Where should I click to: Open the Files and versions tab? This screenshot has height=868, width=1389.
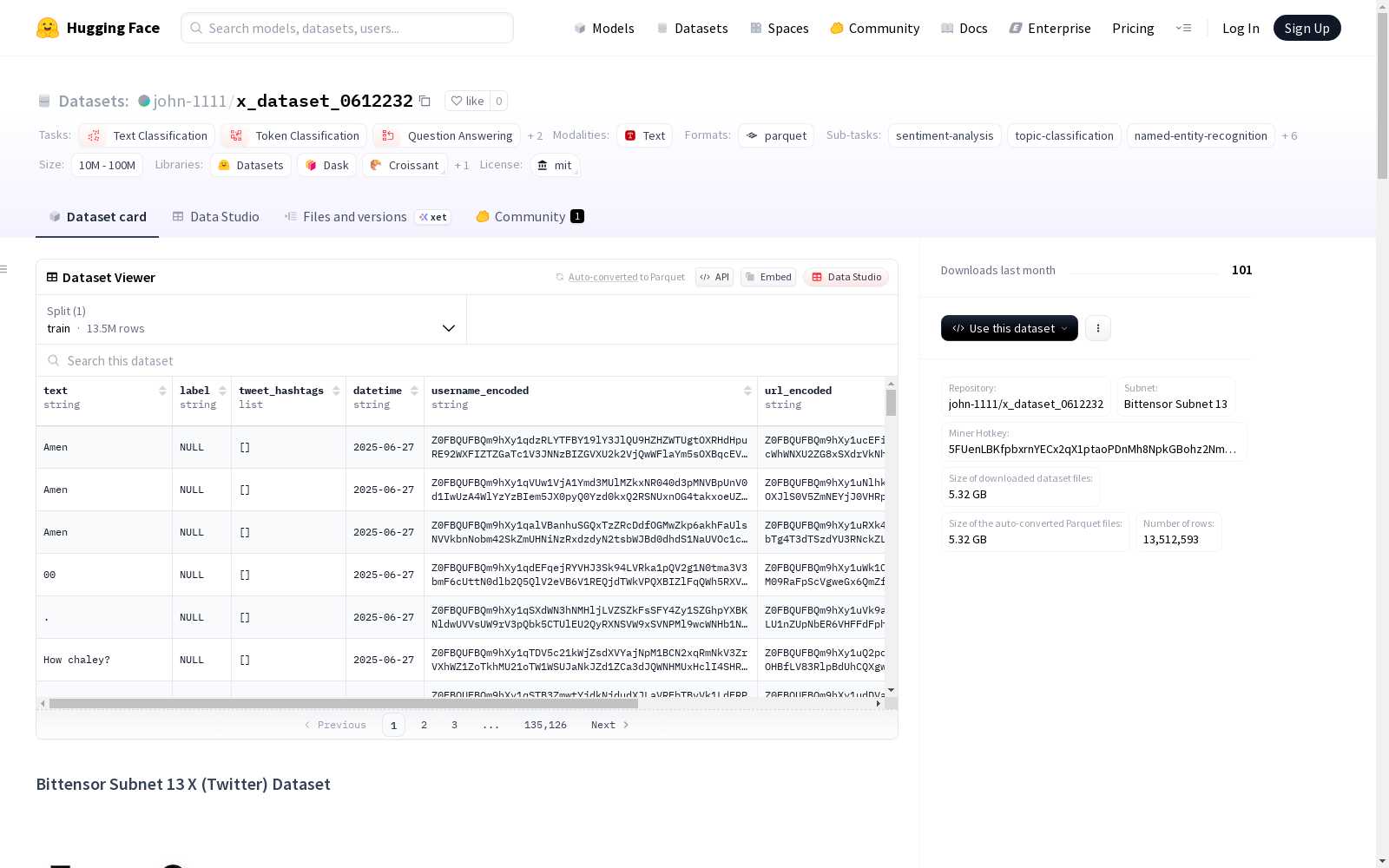point(367,217)
